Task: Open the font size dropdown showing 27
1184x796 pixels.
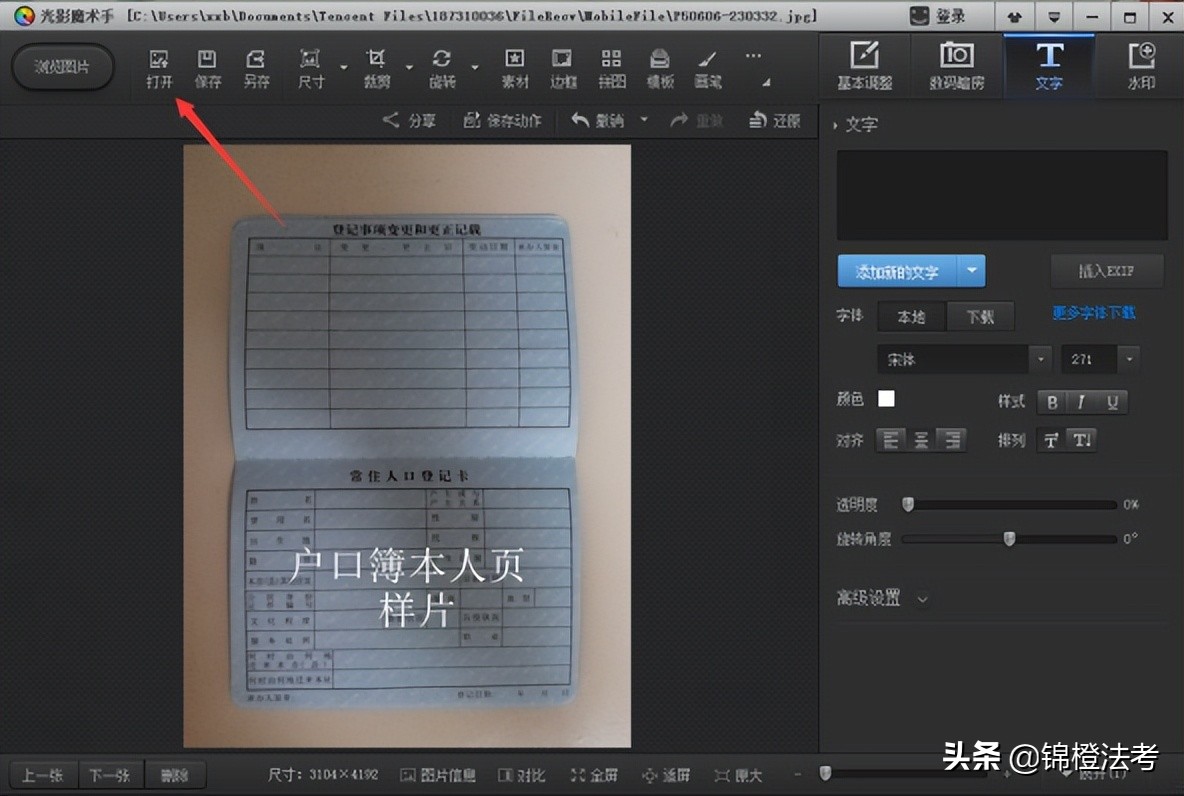Action: pyautogui.click(x=1098, y=359)
